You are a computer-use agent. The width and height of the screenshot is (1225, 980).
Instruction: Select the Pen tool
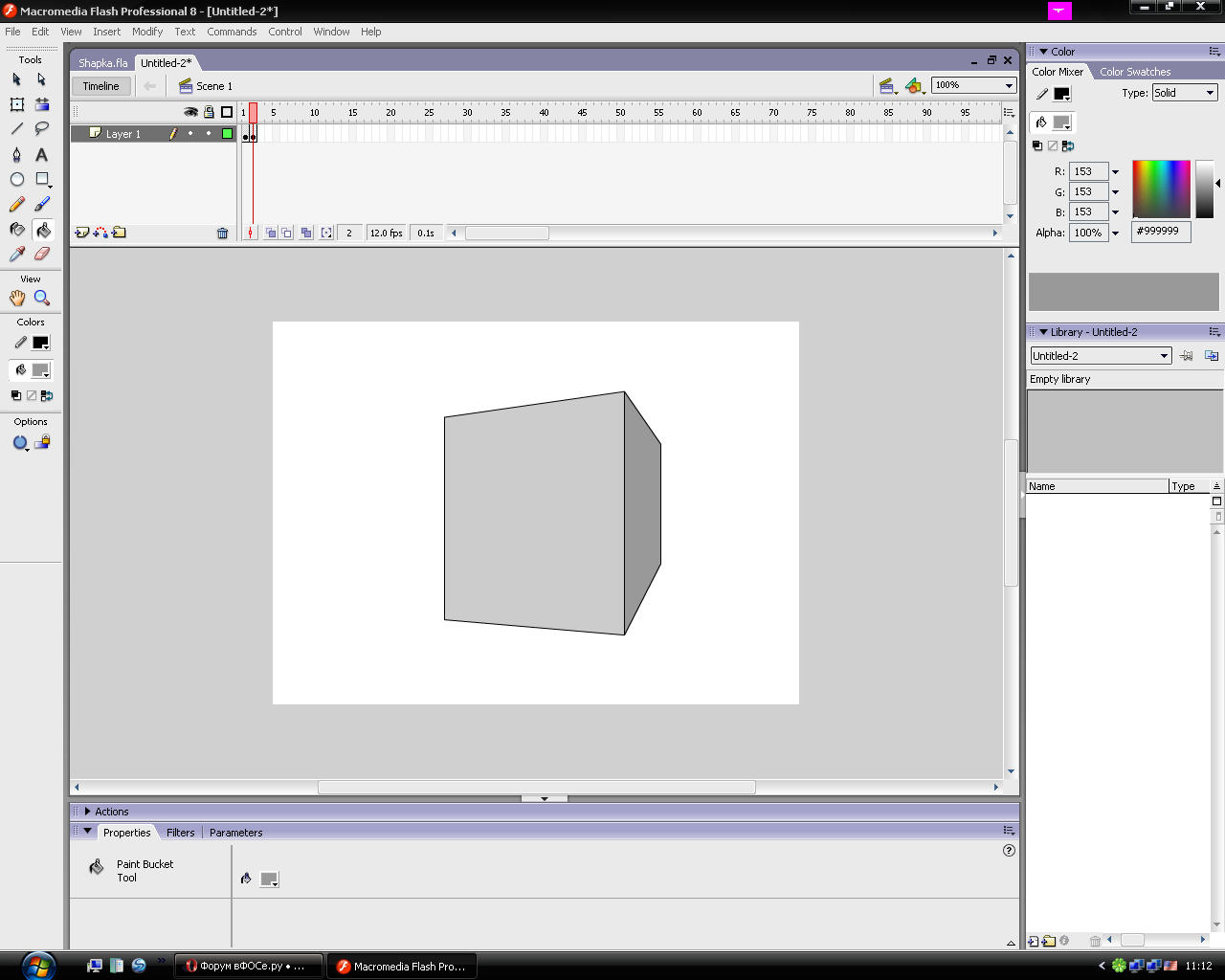[17, 154]
